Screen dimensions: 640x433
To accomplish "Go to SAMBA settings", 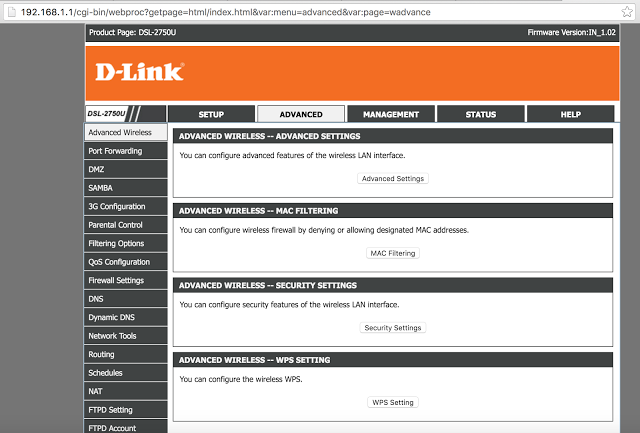I will point(126,188).
